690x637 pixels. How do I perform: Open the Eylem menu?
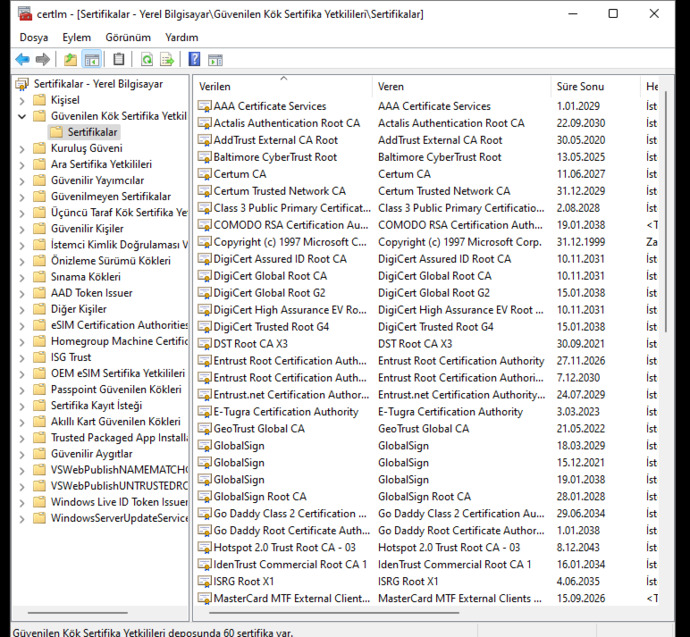(77, 37)
